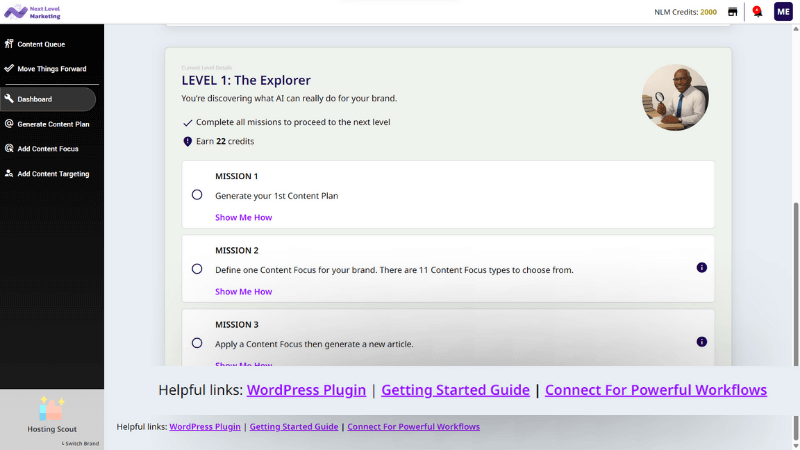This screenshot has height=450, width=800.
Task: Open the large Getting Started Guide link
Action: click(455, 390)
